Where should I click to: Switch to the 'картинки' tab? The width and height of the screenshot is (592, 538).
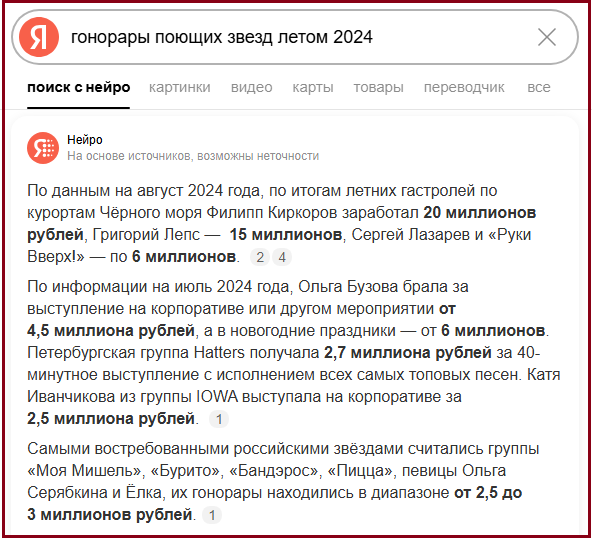click(180, 87)
